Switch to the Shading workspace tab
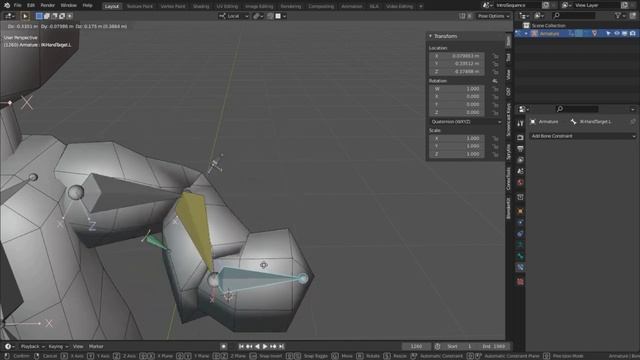The image size is (640, 360). [201, 6]
